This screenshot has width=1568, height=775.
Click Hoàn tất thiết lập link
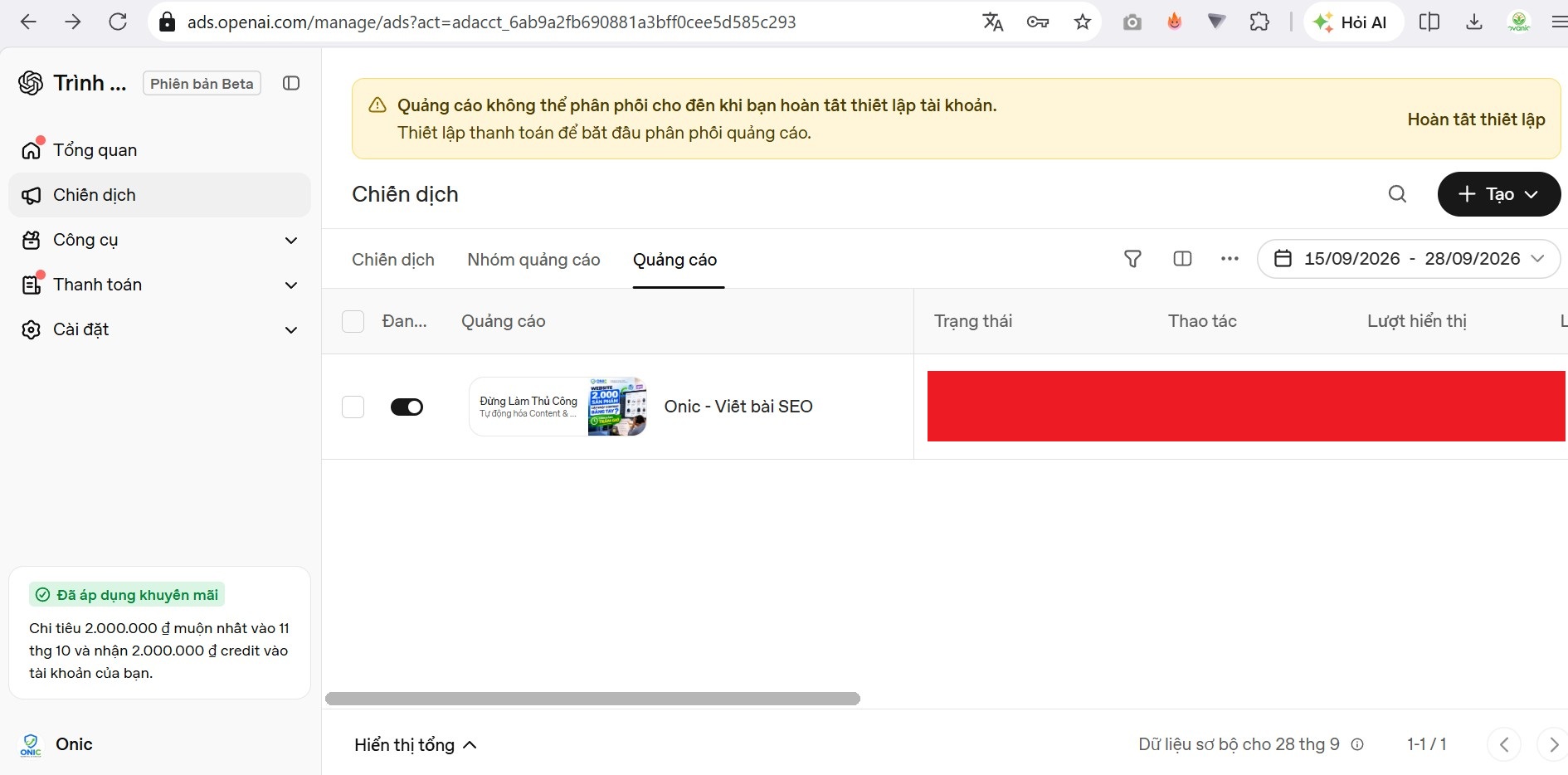[1476, 119]
